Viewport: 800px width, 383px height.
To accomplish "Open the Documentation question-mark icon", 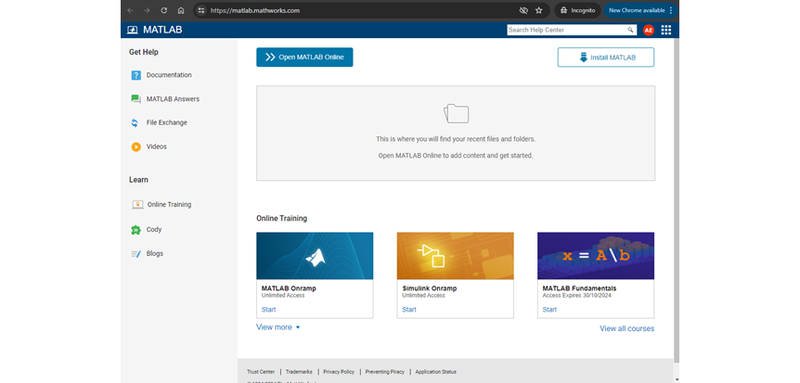I will click(x=136, y=75).
